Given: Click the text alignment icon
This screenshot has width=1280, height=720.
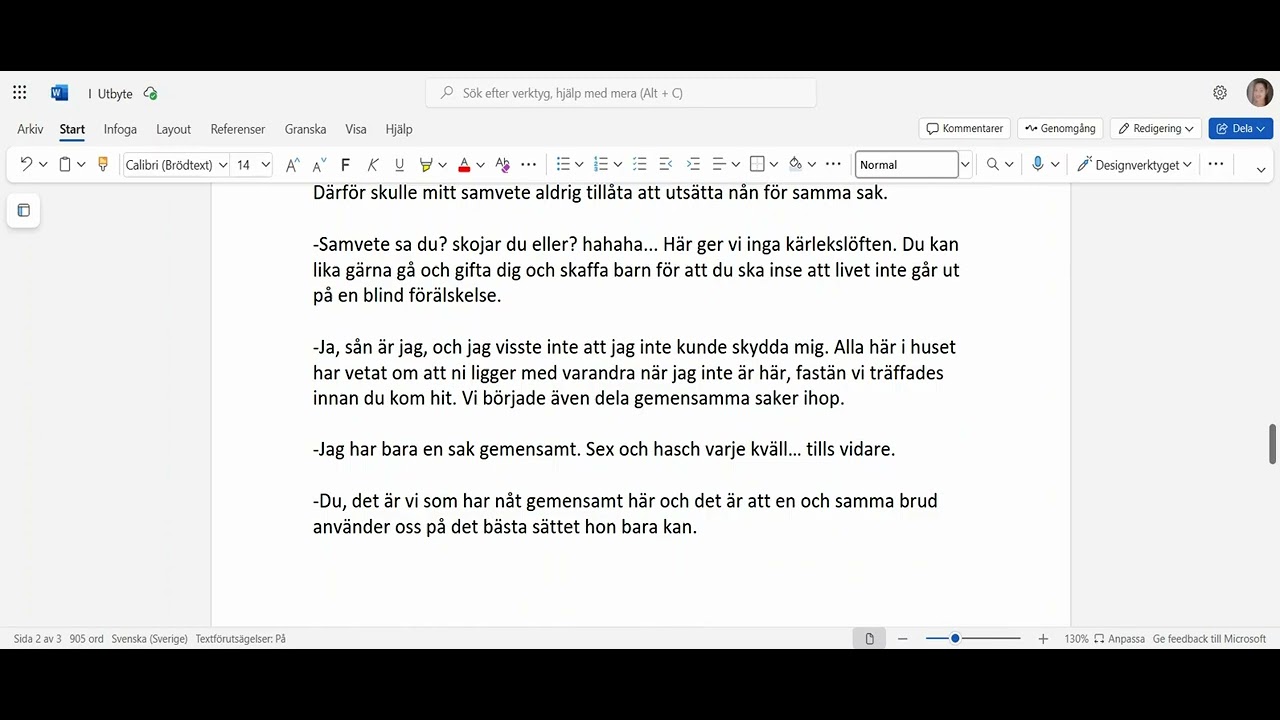Looking at the screenshot, I should click(719, 165).
